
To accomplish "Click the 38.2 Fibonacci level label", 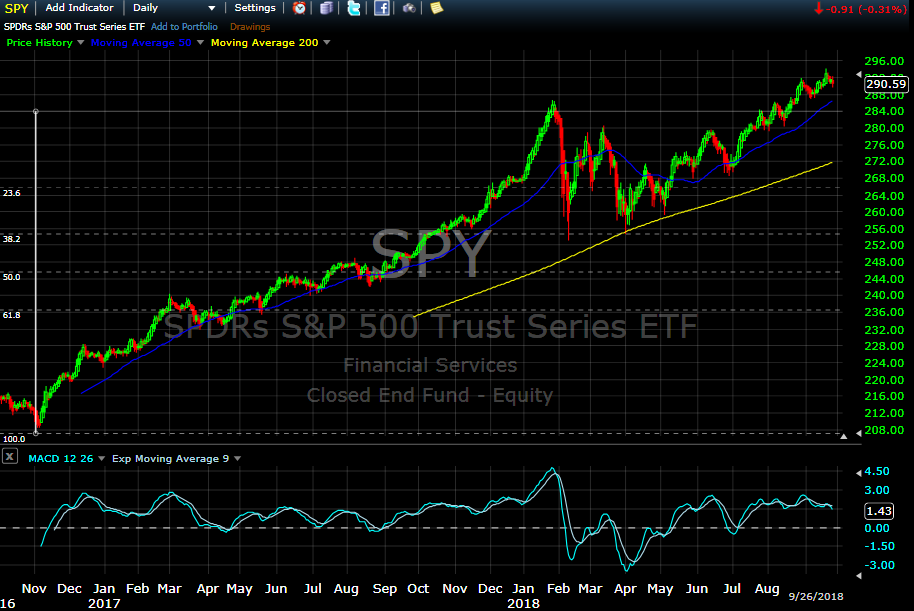I will coord(12,239).
